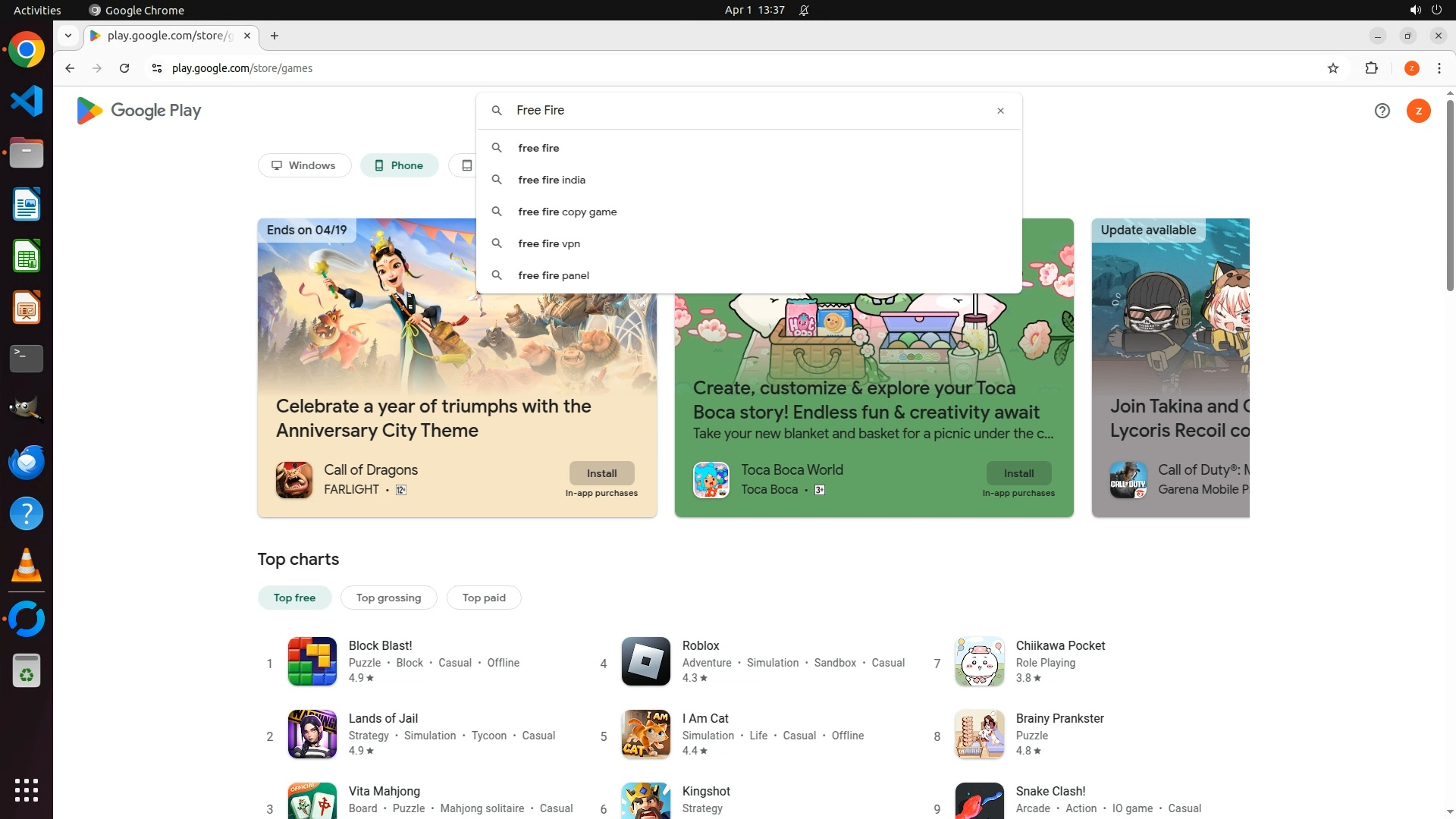This screenshot has width=1456, height=819.
Task: Clear the search field with the X icon
Action: click(1000, 111)
